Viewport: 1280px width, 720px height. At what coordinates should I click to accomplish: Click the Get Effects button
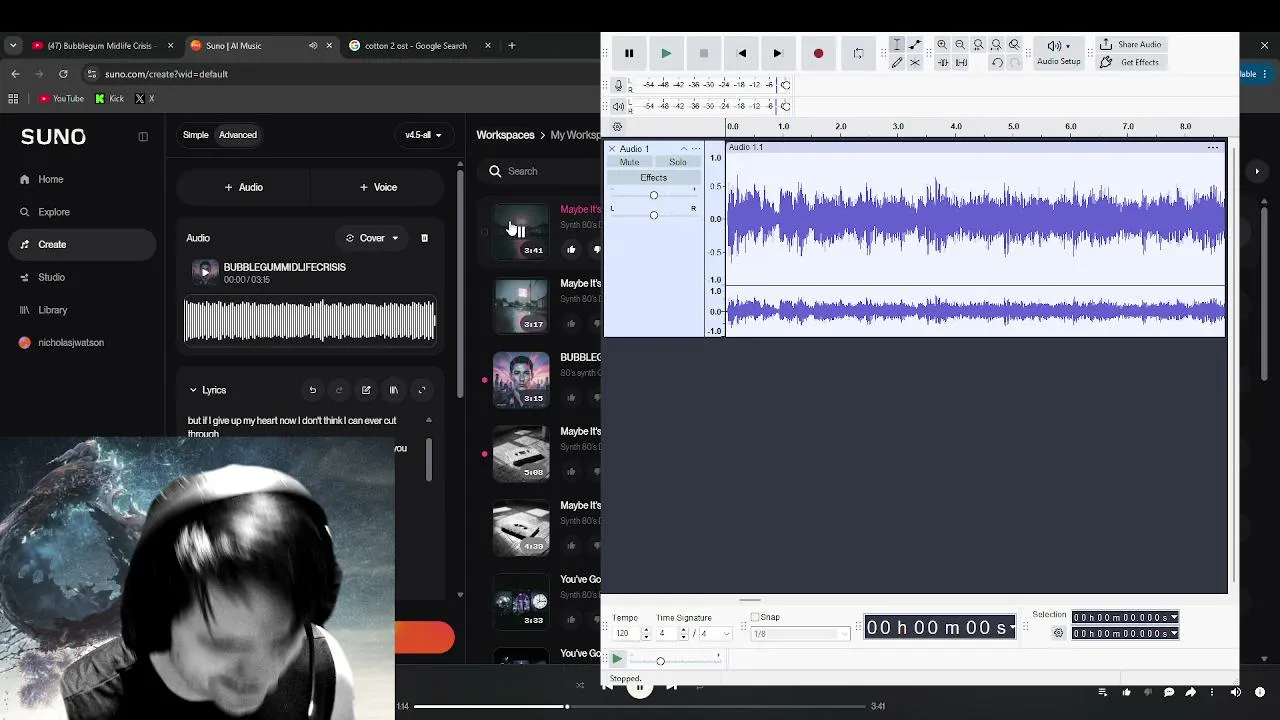tap(1130, 63)
